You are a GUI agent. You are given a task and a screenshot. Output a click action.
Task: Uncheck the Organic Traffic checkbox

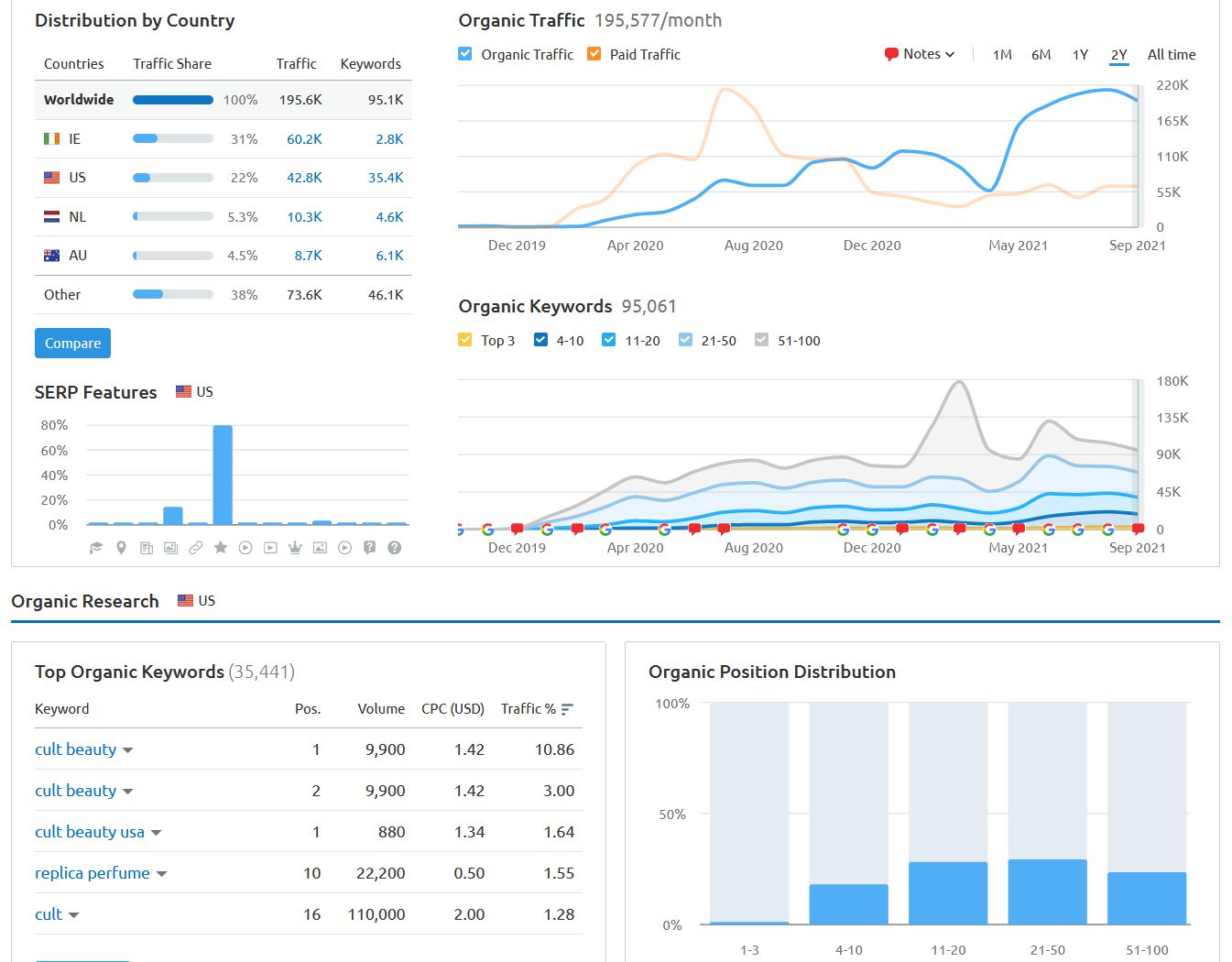(465, 54)
